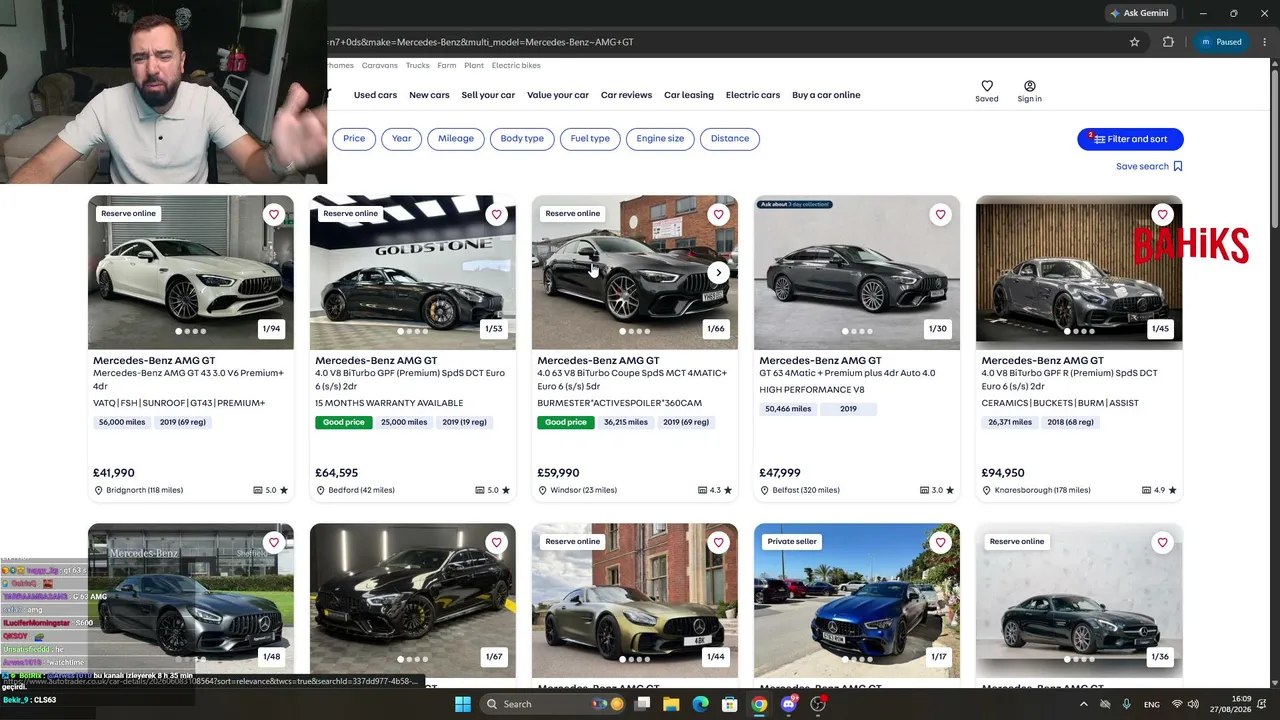Go to the Plant category link
Screen dimensions: 1280x720
(474, 66)
